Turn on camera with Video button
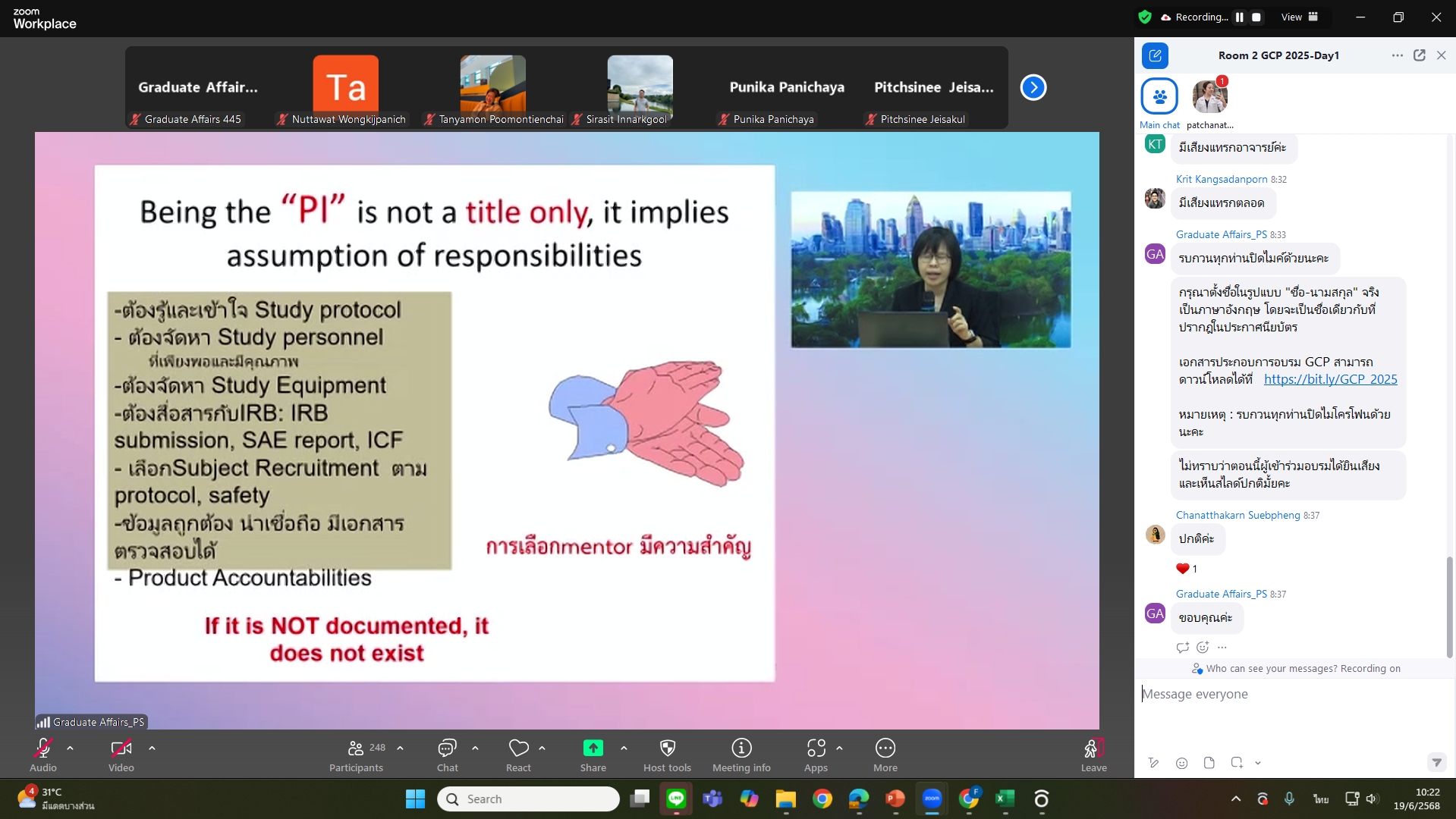 [121, 748]
